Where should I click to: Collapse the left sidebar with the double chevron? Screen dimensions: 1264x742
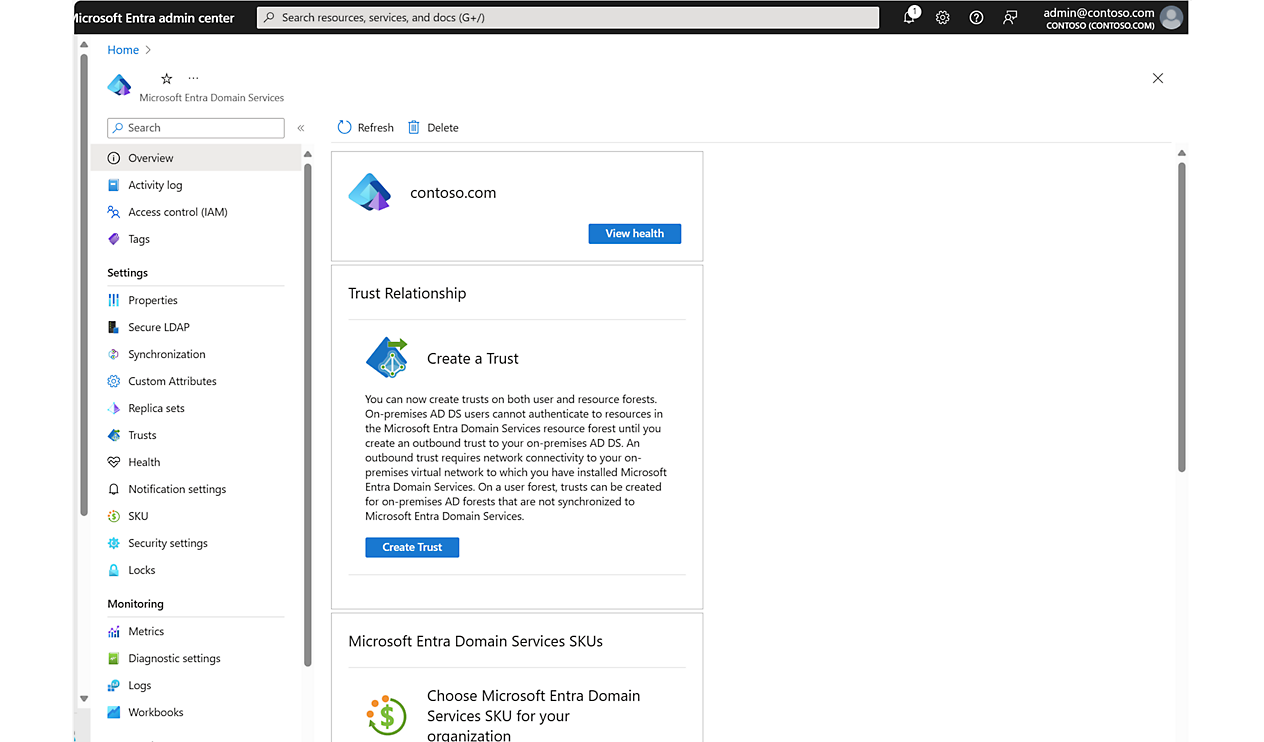coord(300,128)
